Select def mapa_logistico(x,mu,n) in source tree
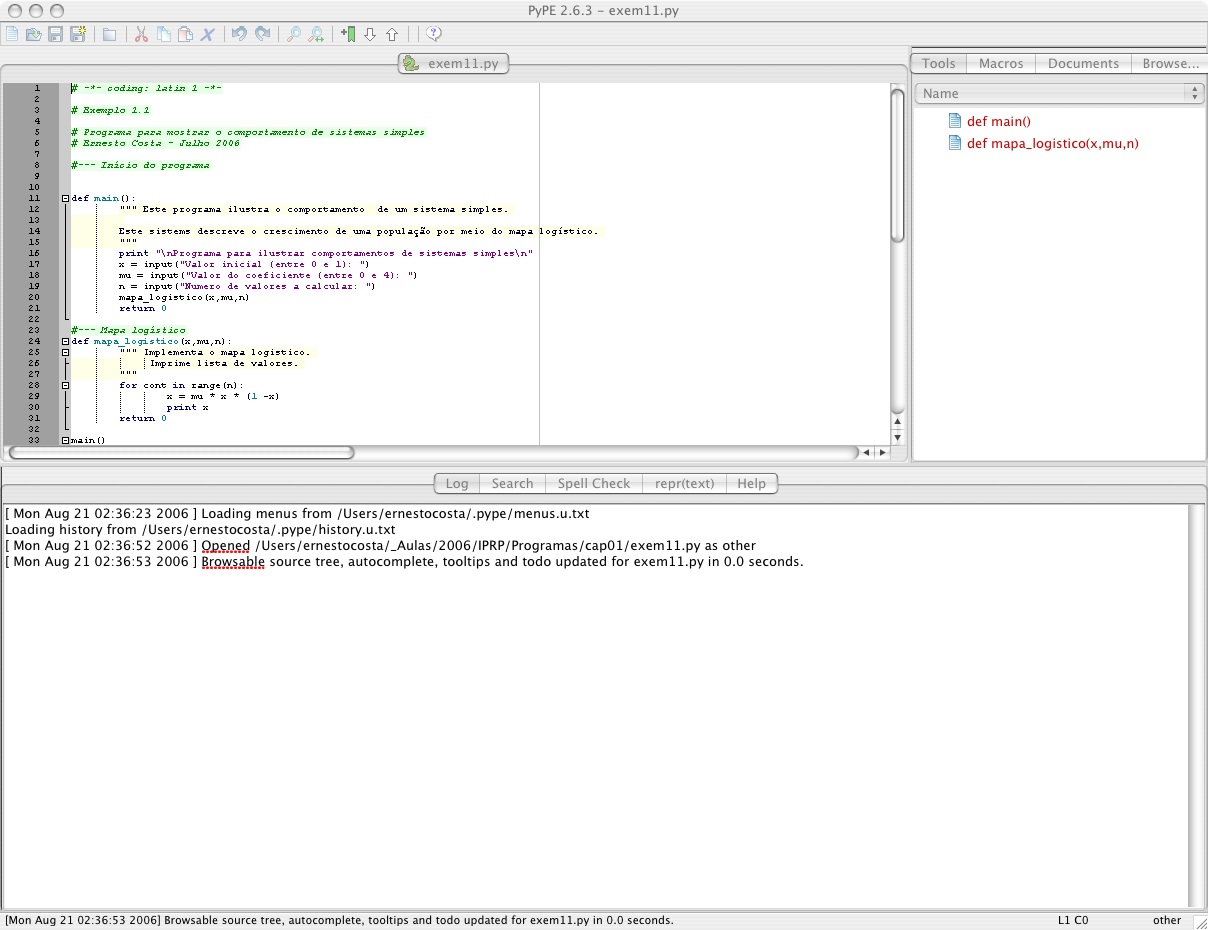Image resolution: width=1208 pixels, height=930 pixels. [x=1052, y=143]
